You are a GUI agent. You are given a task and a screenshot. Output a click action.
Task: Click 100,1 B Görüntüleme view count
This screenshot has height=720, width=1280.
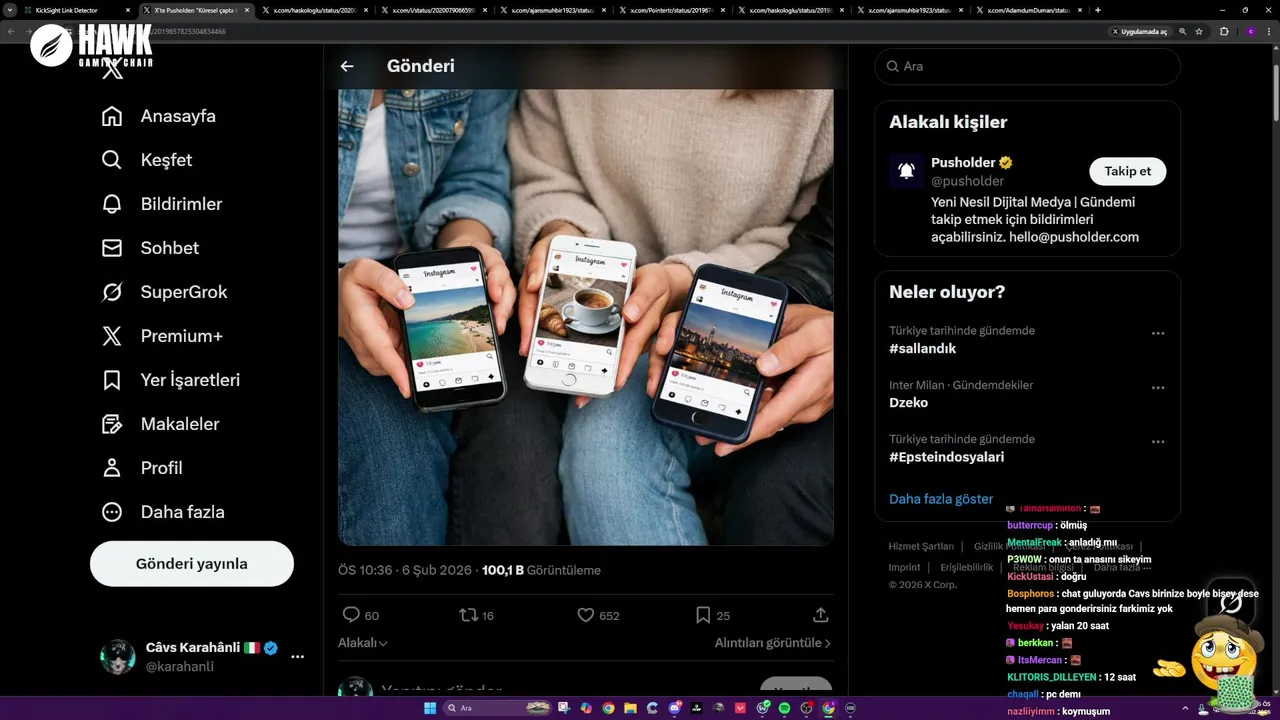pos(541,570)
